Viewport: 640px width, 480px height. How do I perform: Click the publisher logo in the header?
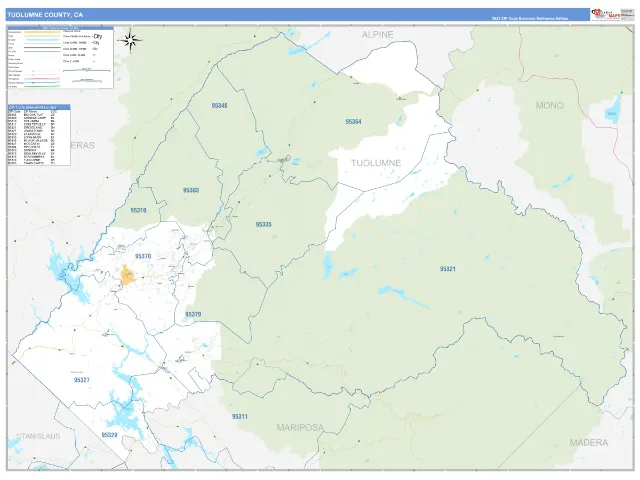(x=606, y=15)
